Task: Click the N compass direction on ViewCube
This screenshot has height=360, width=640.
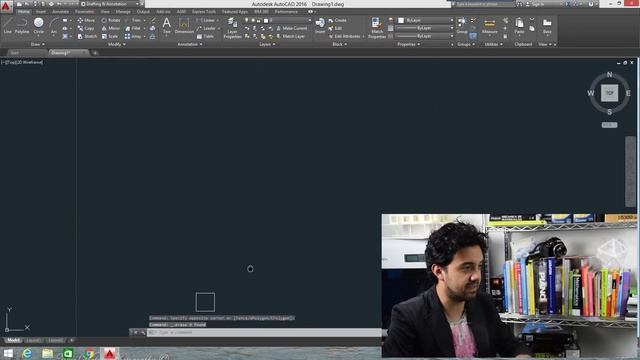Action: point(609,74)
